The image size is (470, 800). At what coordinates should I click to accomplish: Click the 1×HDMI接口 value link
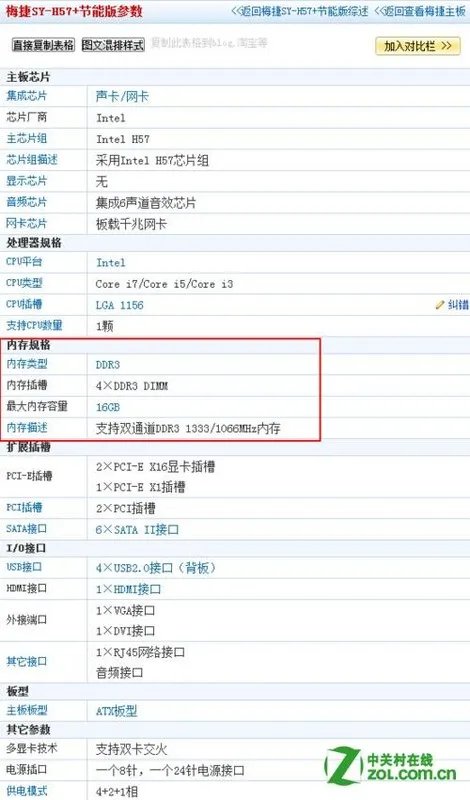[x=128, y=589]
